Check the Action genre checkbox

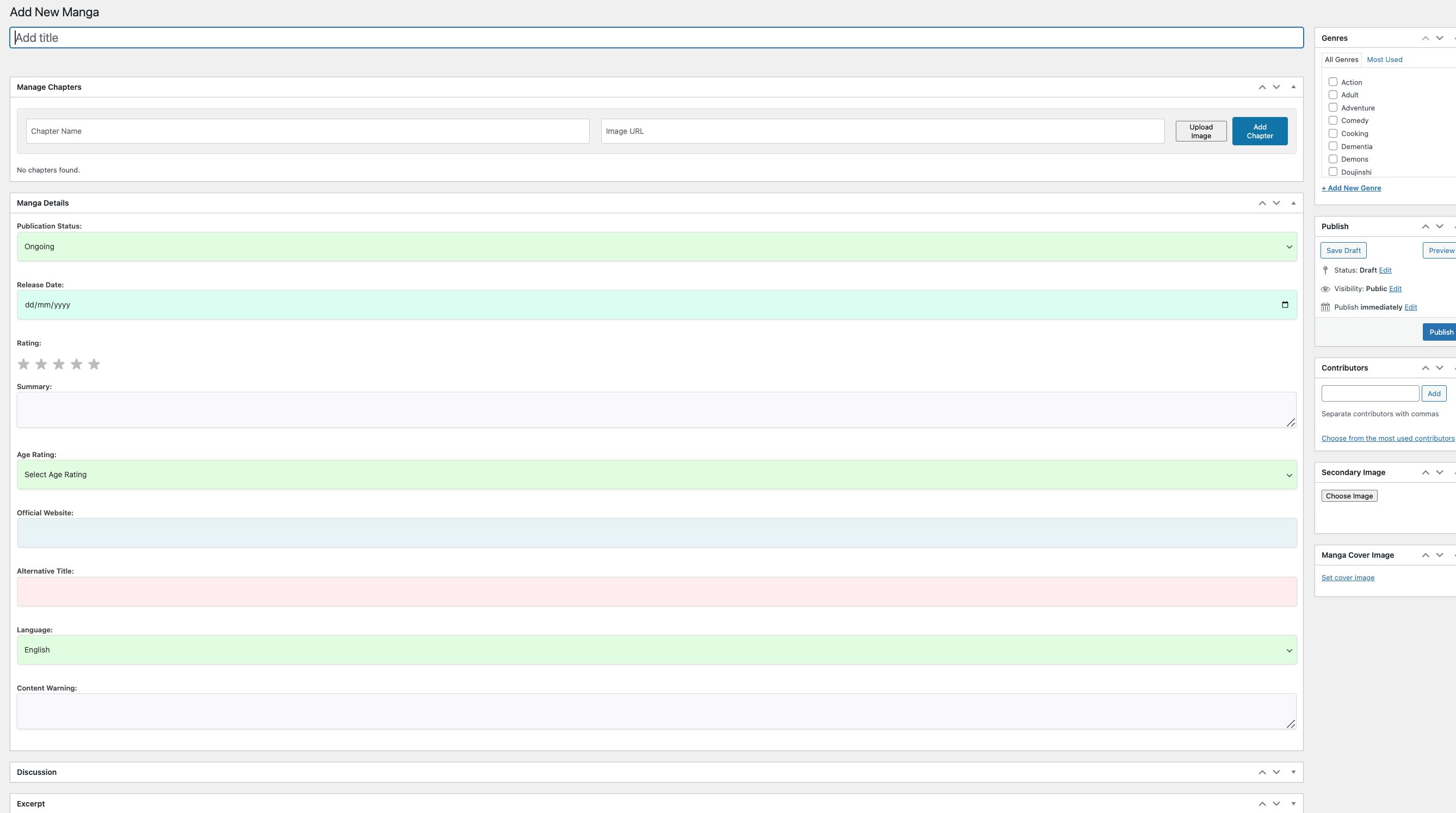pos(1333,82)
